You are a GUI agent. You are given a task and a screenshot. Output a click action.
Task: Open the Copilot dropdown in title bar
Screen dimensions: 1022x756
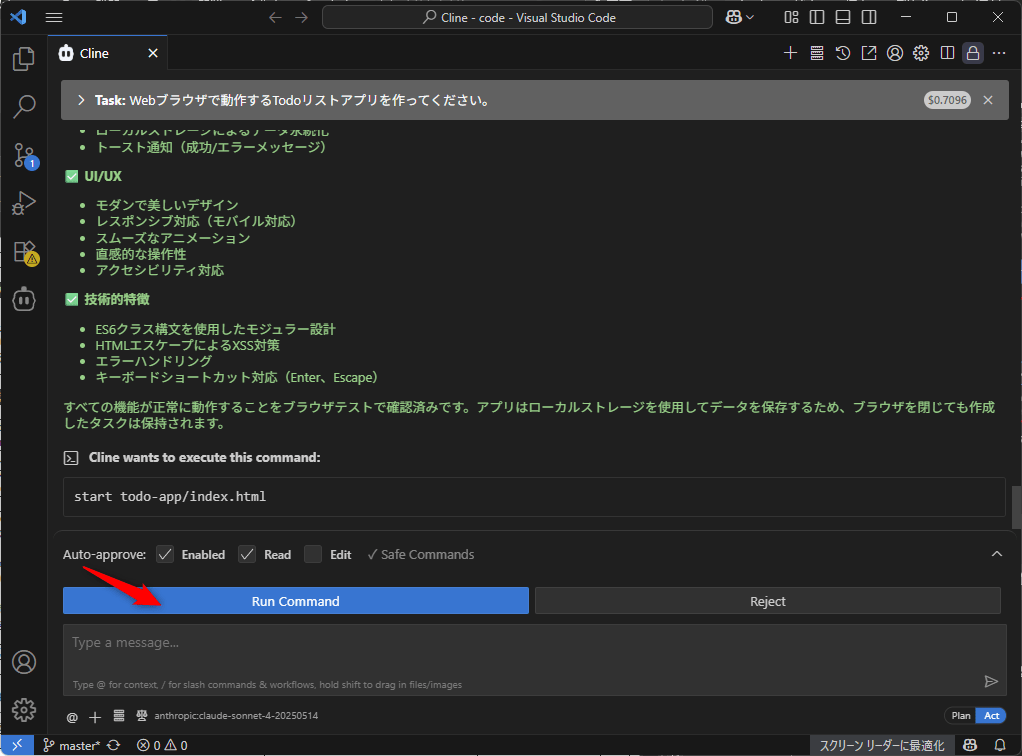739,17
